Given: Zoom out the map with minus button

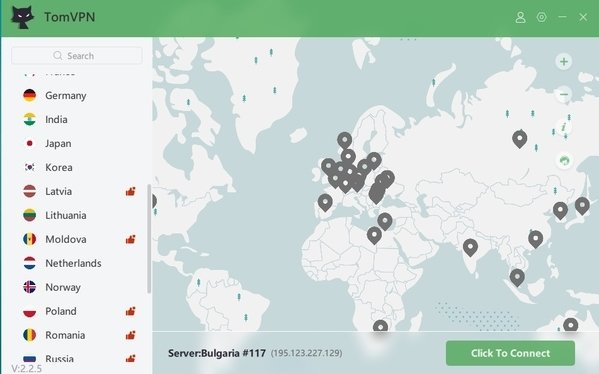Looking at the screenshot, I should point(564,94).
